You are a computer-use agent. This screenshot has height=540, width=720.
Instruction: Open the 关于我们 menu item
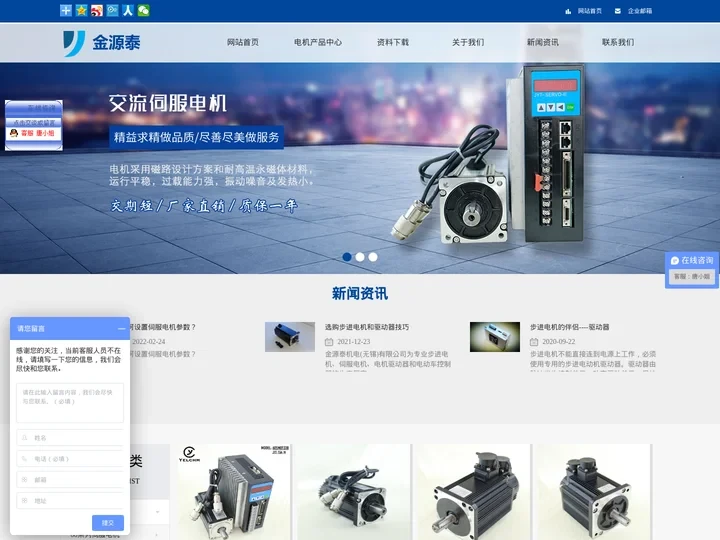coord(468,42)
